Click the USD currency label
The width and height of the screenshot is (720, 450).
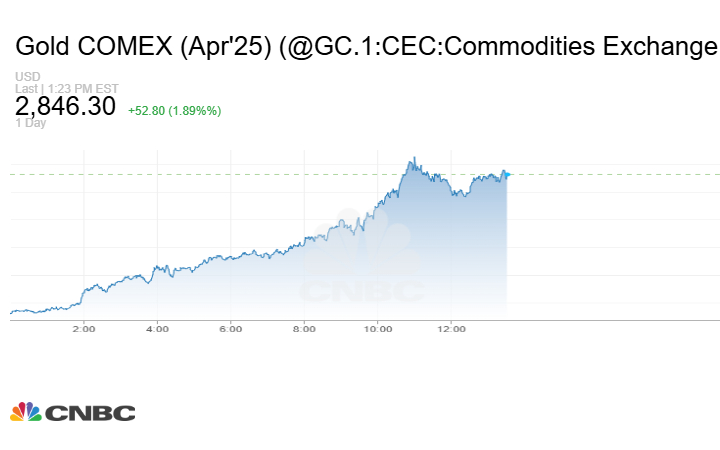pos(27,77)
